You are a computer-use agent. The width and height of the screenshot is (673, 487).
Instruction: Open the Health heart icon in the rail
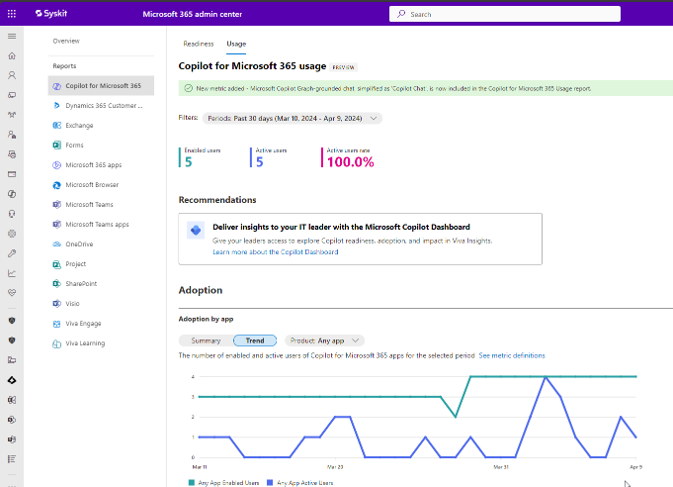click(12, 293)
